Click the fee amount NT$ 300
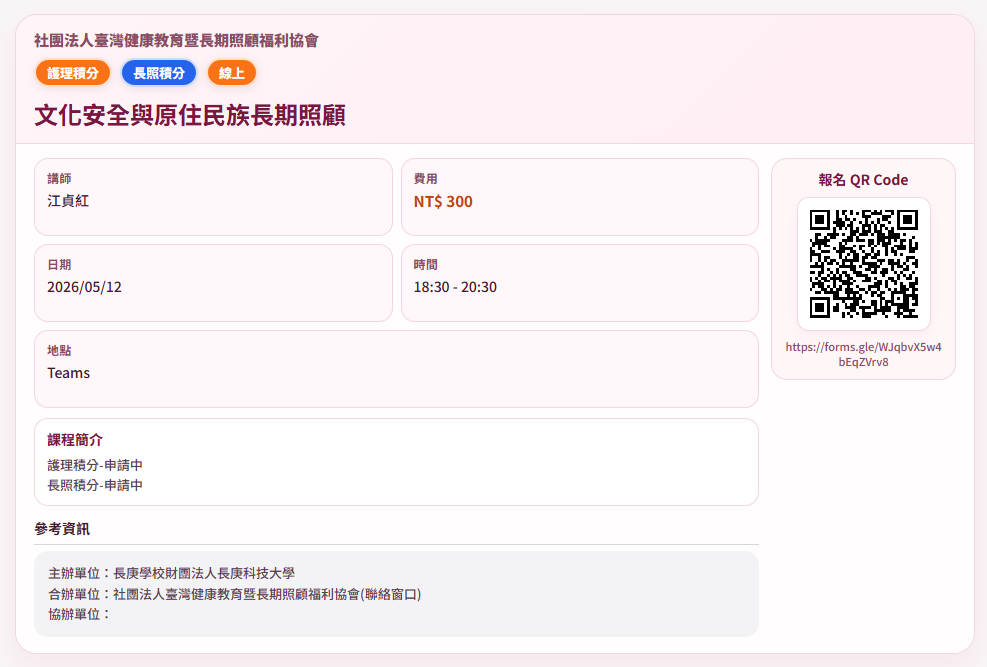 443,202
